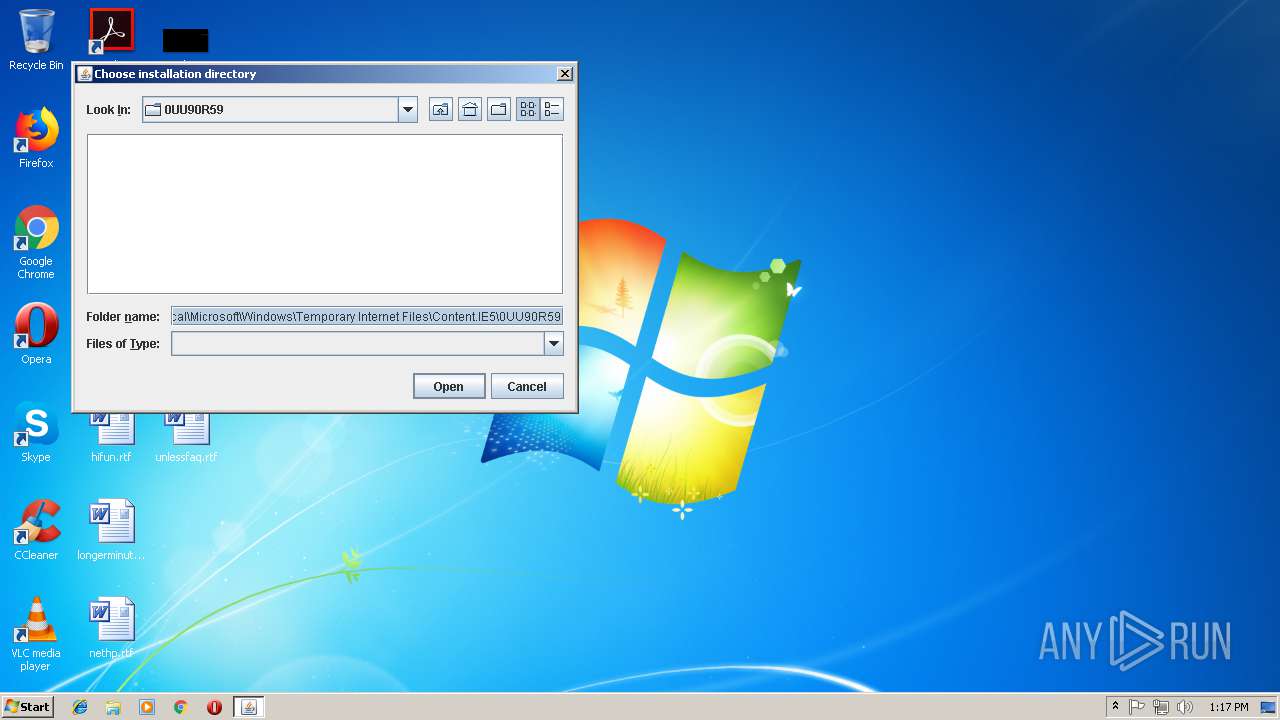Go to the Home folder
The image size is (1280, 720).
[470, 110]
